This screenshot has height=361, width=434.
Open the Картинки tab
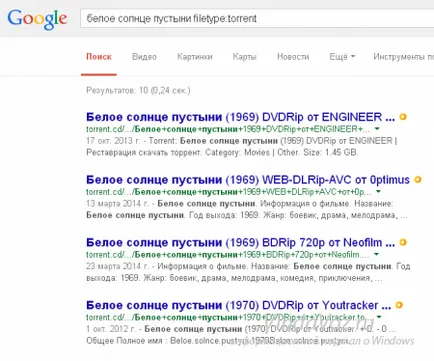coord(195,57)
